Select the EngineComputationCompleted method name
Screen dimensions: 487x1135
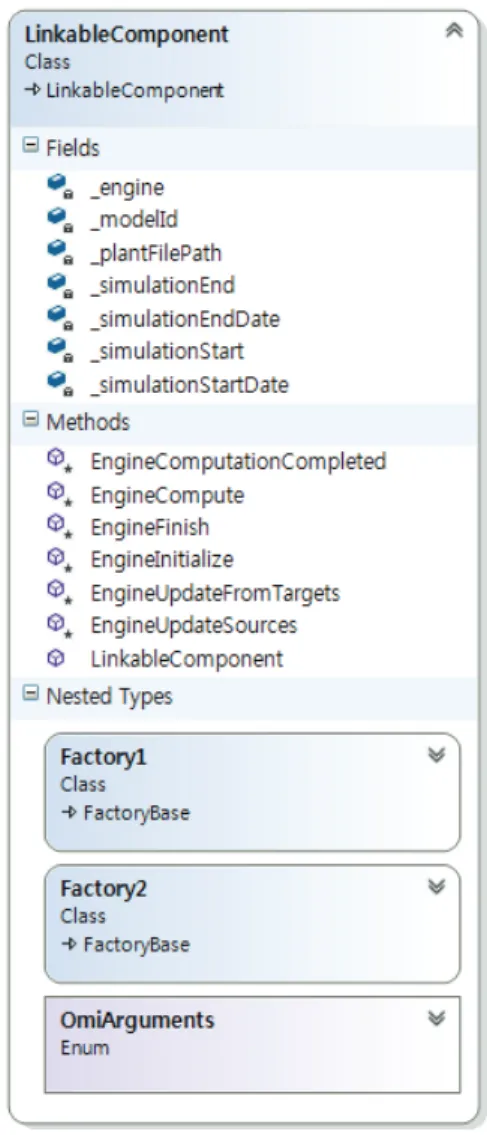[238, 462]
